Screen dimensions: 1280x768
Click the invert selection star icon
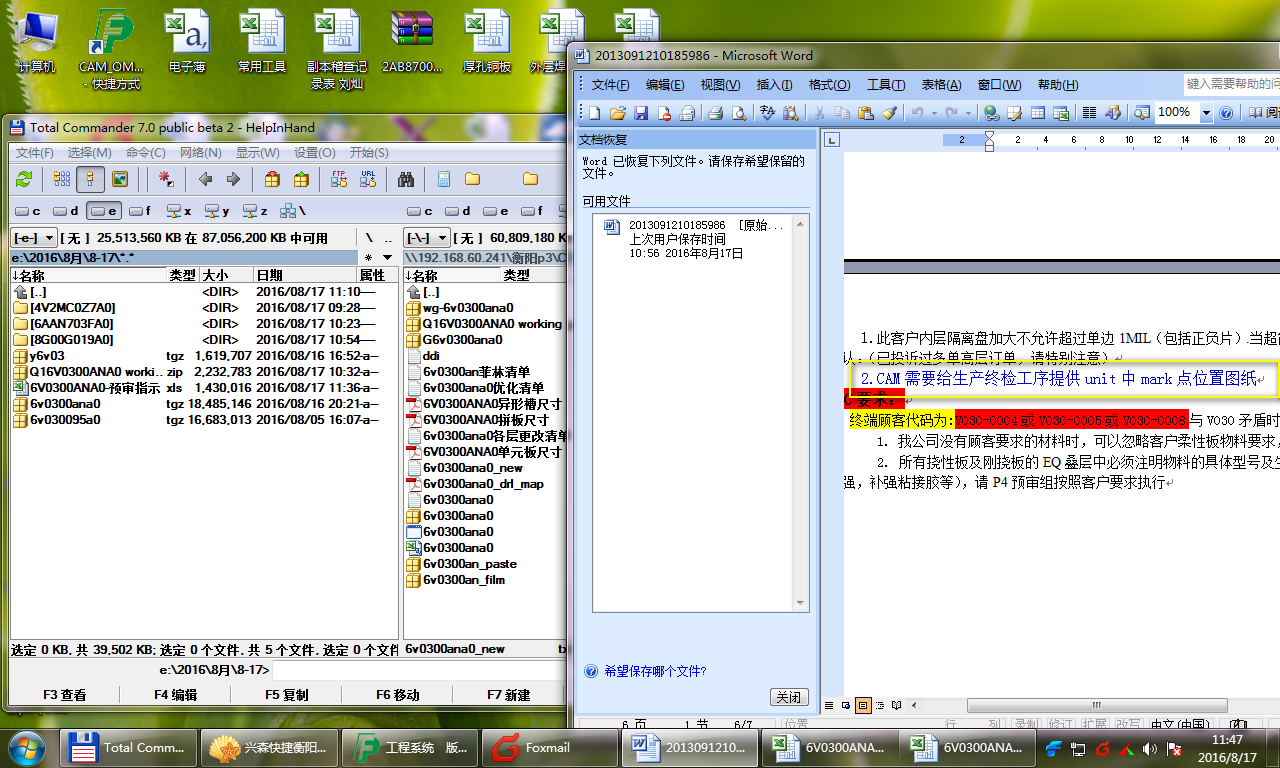point(166,179)
